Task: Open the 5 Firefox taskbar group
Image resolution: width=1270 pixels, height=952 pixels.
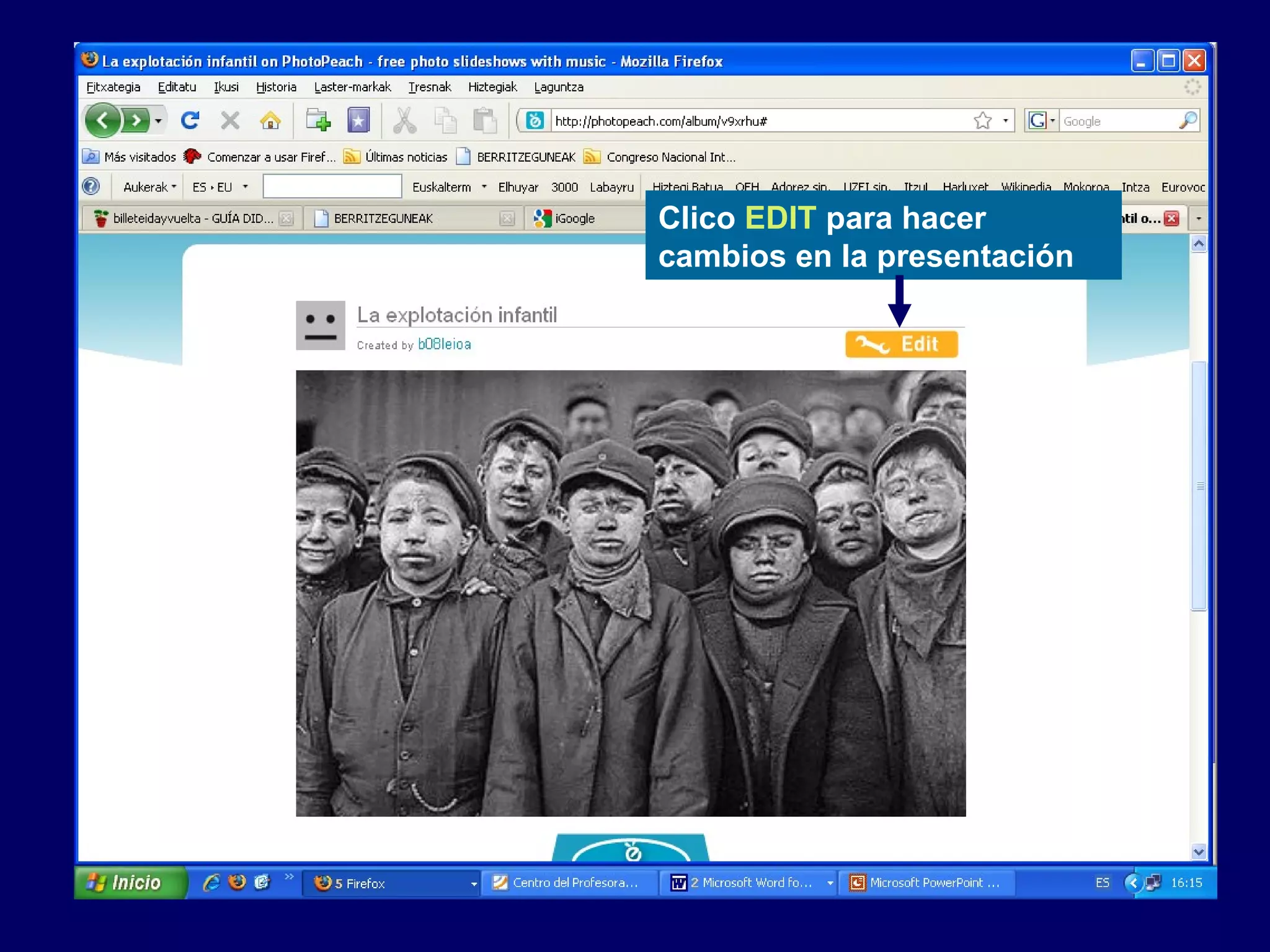Action: click(392, 883)
